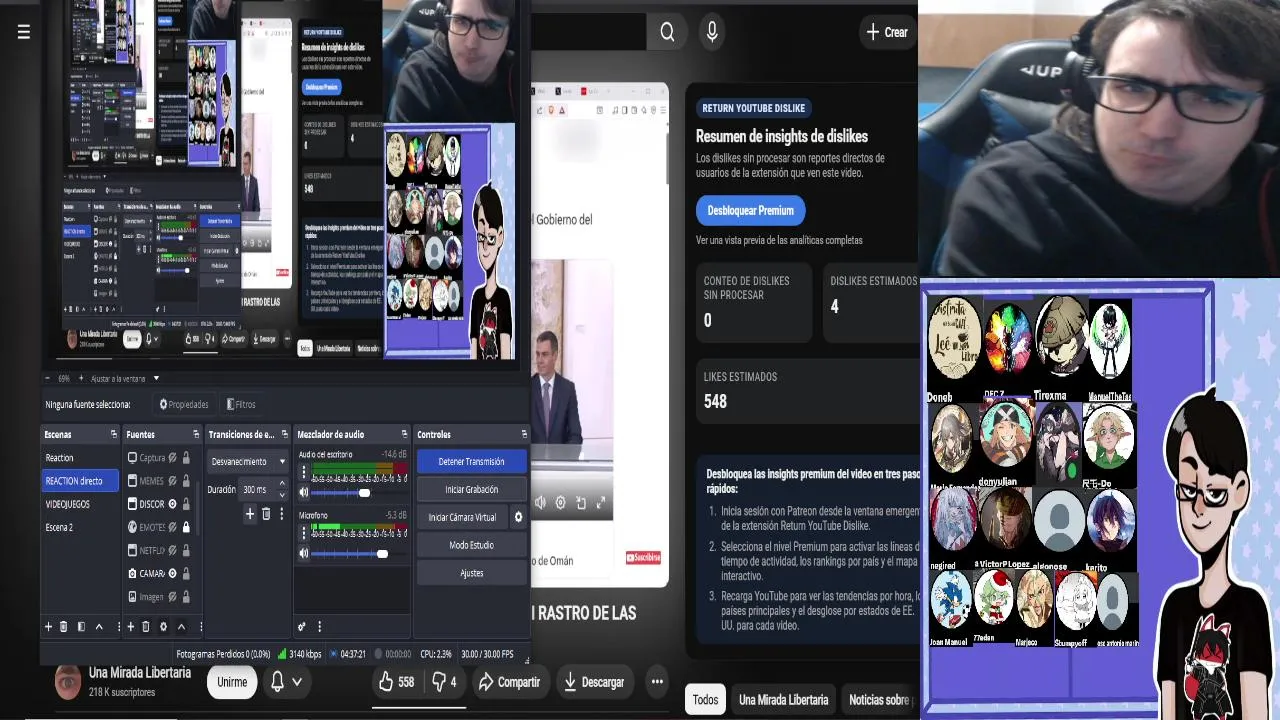Mute the Audio del escritorio channel
Image resolution: width=1280 pixels, height=720 pixels.
click(304, 492)
